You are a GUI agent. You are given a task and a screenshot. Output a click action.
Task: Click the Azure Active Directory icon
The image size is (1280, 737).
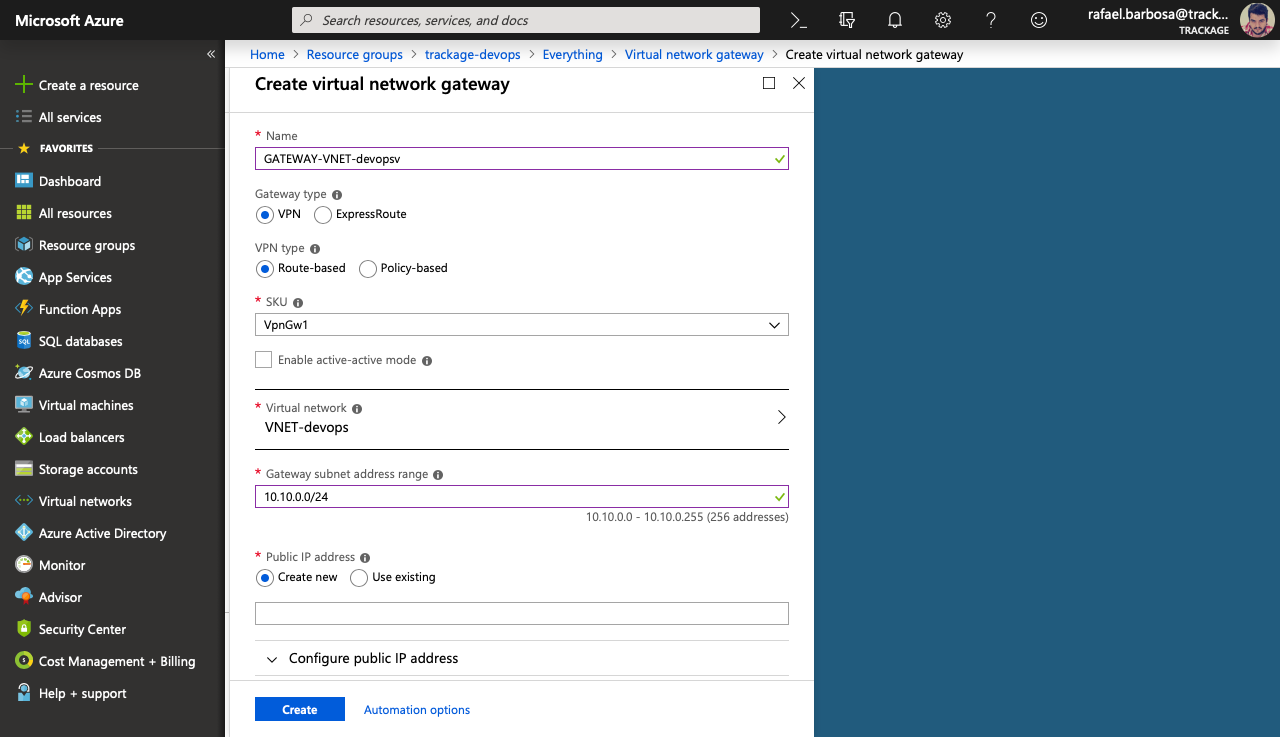point(24,533)
